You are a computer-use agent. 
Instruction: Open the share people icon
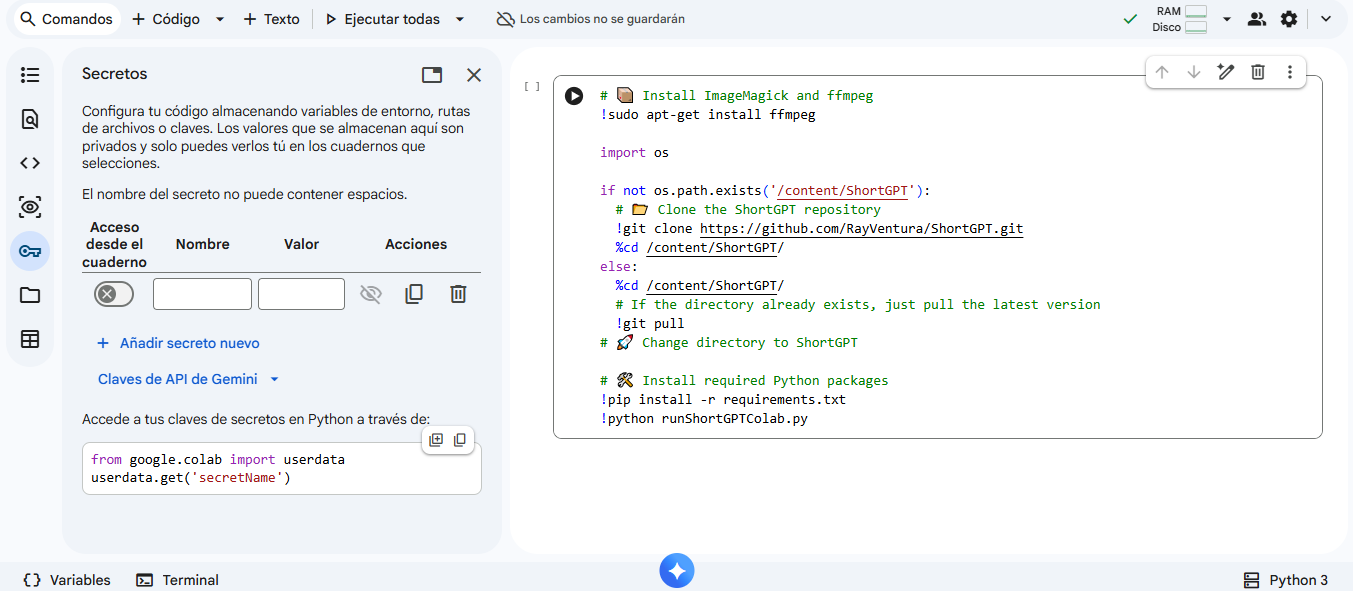pyautogui.click(x=1257, y=19)
